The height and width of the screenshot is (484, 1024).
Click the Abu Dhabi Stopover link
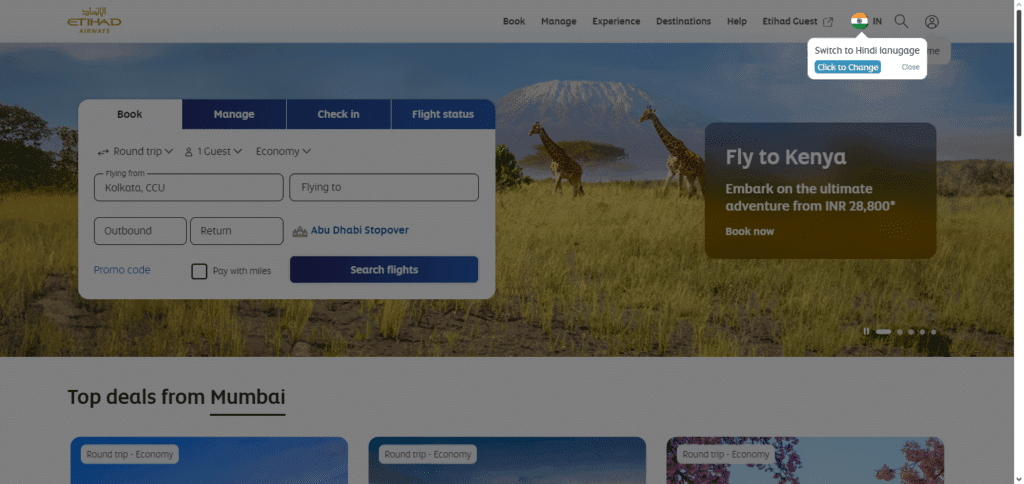tap(360, 231)
